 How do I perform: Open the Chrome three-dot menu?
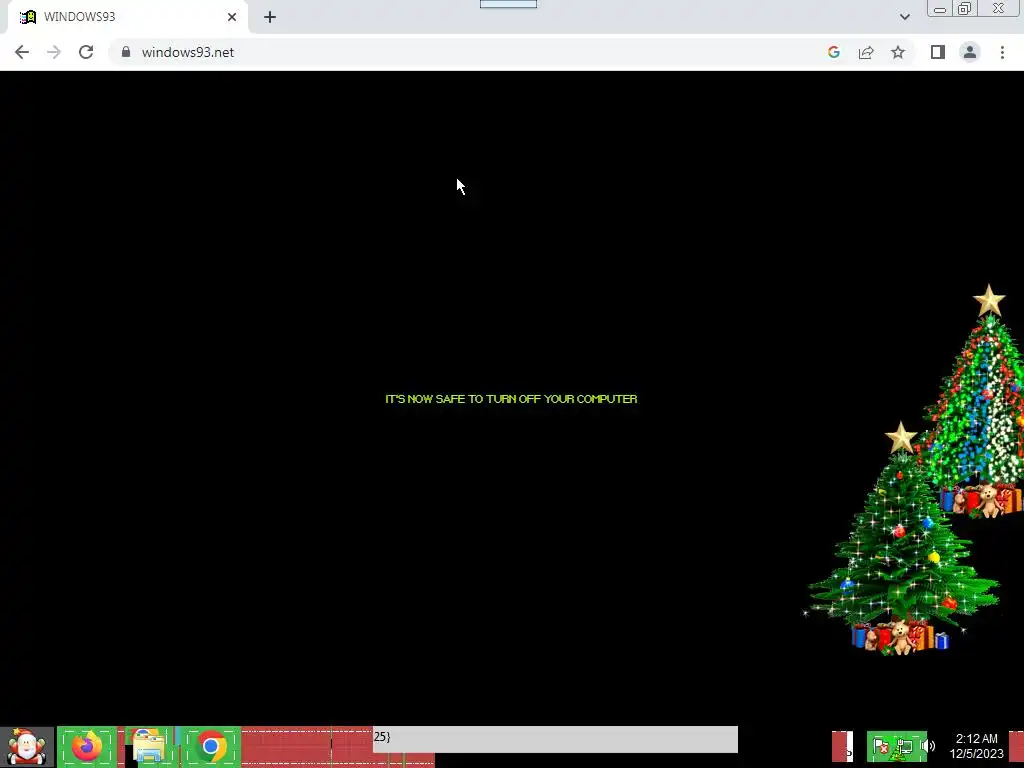click(1002, 52)
